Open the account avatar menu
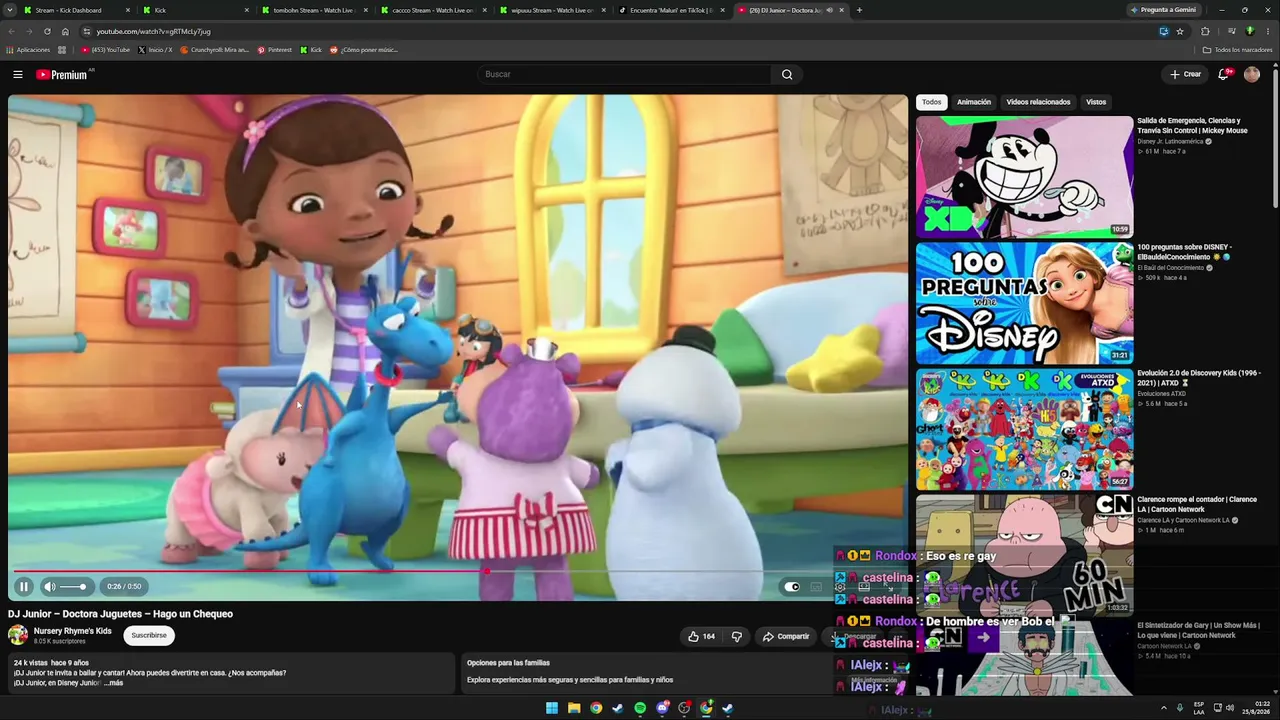 [x=1252, y=74]
